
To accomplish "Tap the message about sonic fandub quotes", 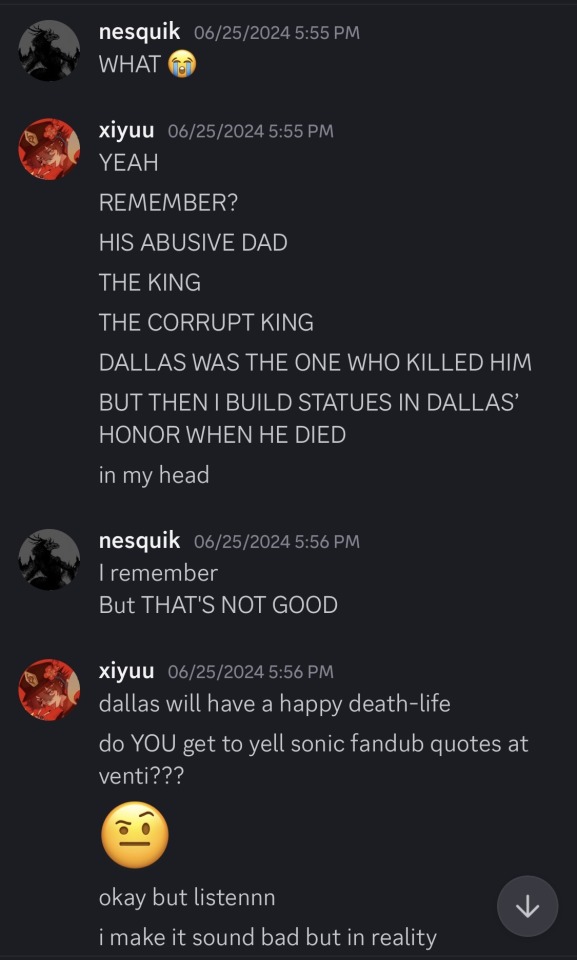I will (314, 760).
